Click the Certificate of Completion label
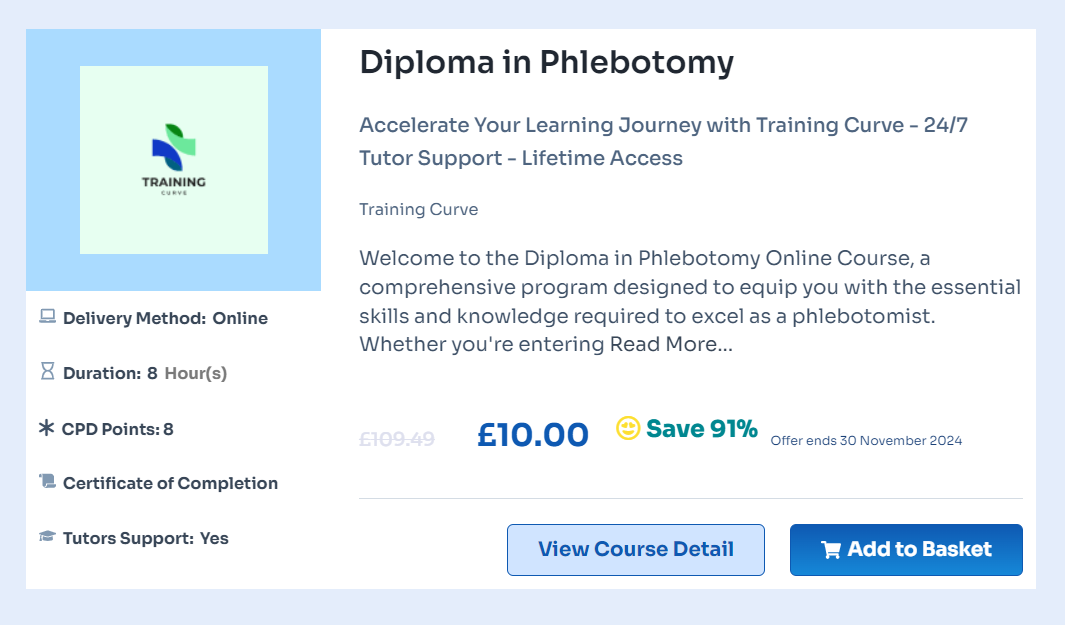The image size is (1065, 625). coord(170,483)
